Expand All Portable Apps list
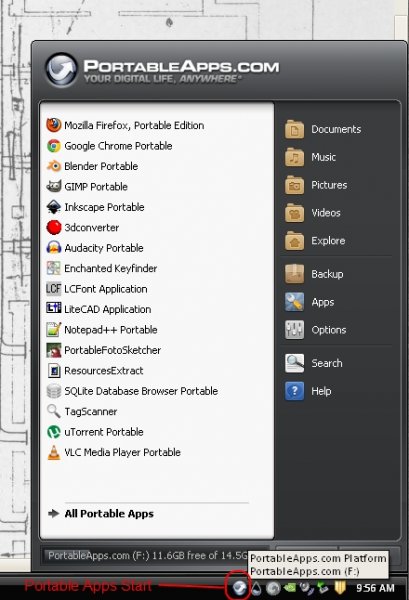This screenshot has height=600, width=409. click(101, 514)
